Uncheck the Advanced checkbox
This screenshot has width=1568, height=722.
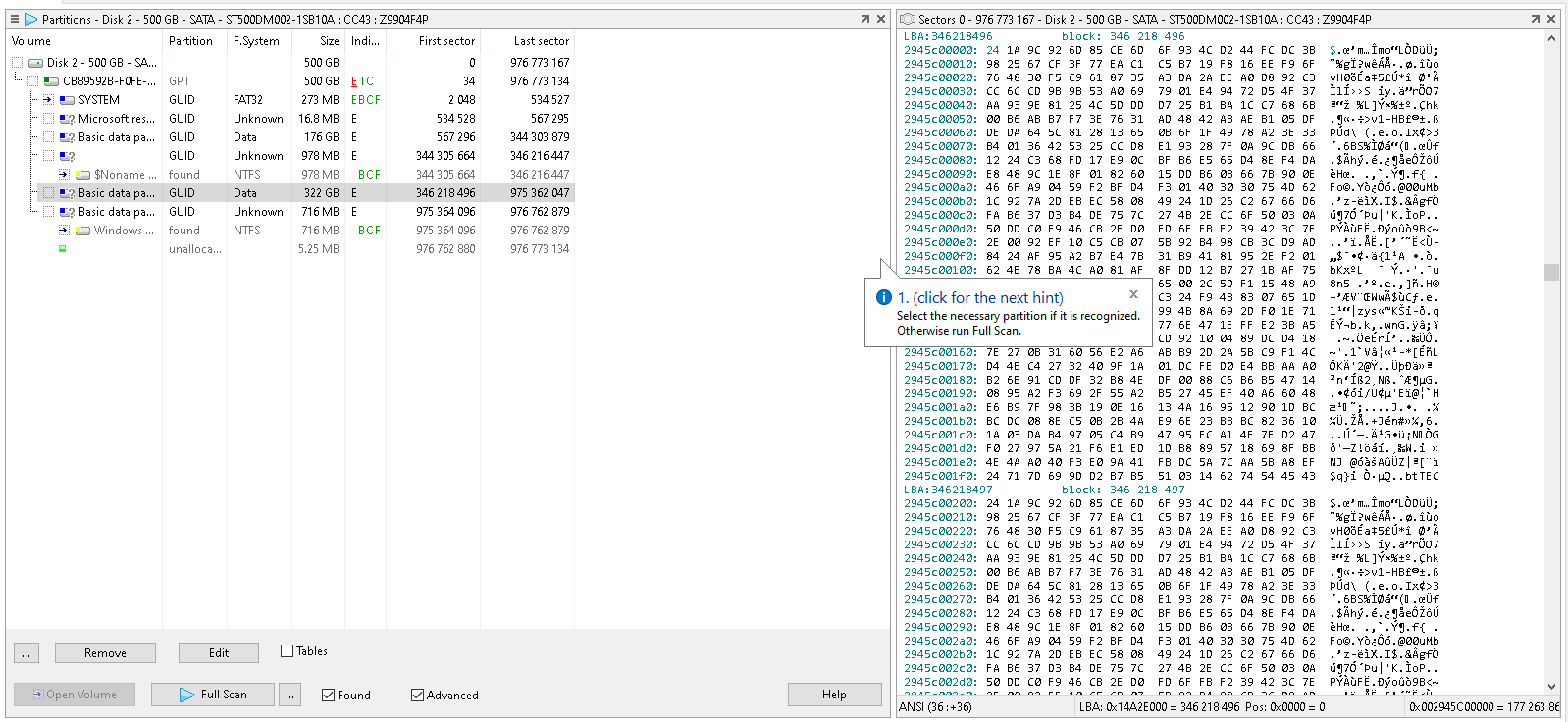pos(418,695)
